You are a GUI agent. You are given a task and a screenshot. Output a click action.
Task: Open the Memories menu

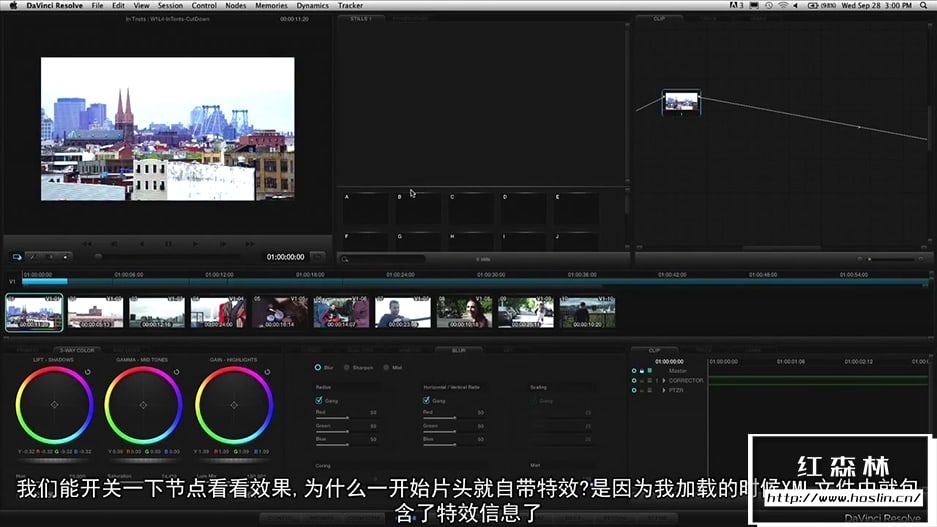pos(271,5)
